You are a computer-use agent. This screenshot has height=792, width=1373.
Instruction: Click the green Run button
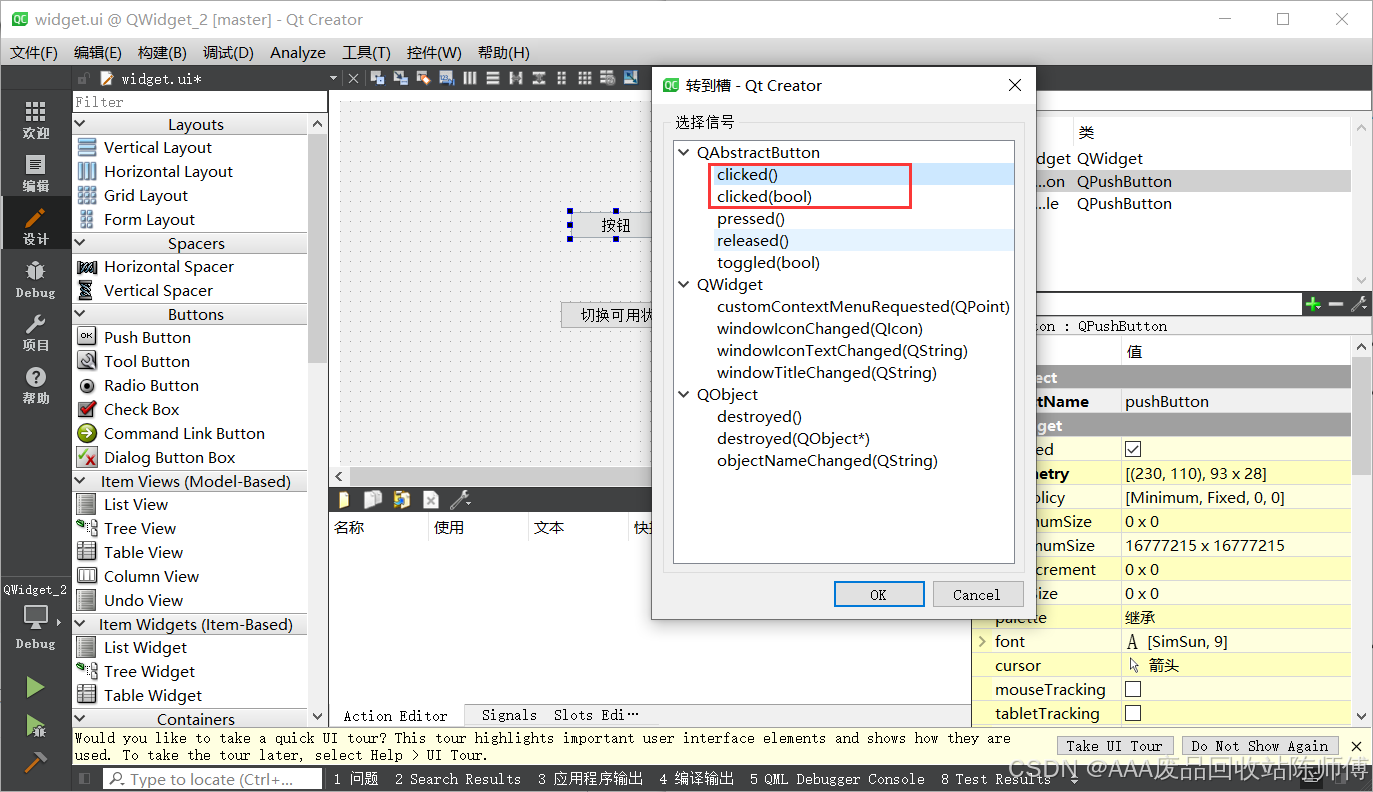coord(35,687)
